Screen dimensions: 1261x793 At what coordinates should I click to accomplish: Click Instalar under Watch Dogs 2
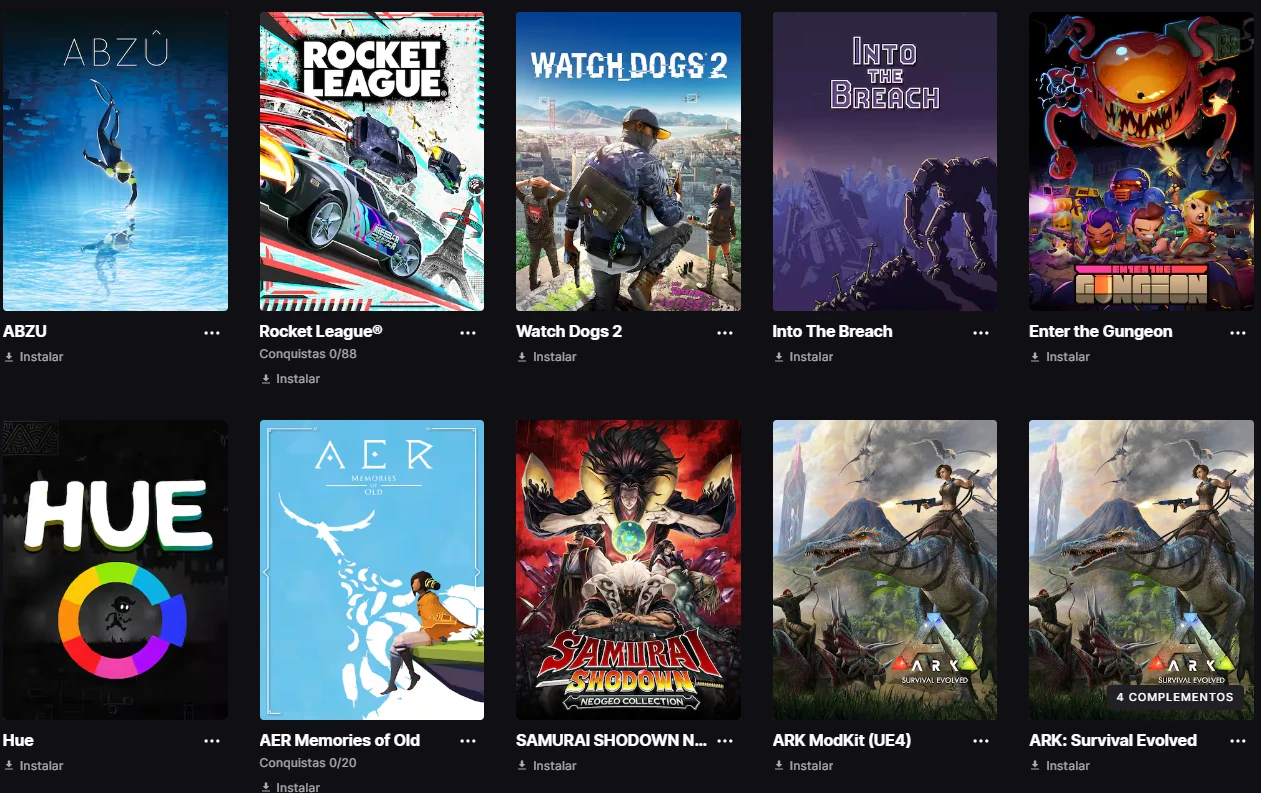(547, 357)
